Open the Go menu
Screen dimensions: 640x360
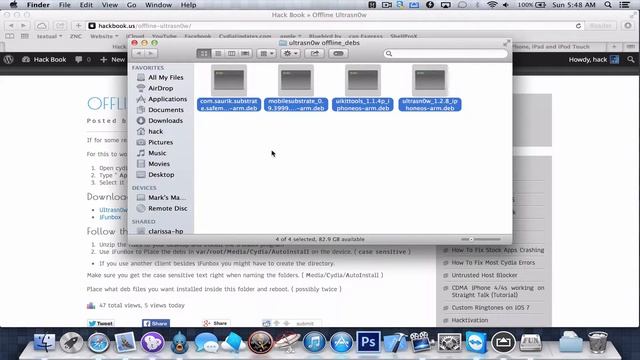[131, 5]
